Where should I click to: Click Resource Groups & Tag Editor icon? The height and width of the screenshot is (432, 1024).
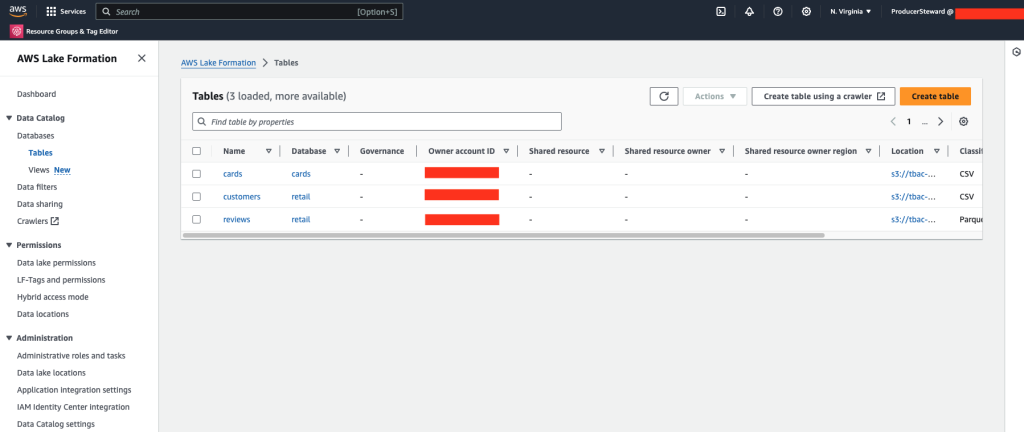click(x=16, y=31)
